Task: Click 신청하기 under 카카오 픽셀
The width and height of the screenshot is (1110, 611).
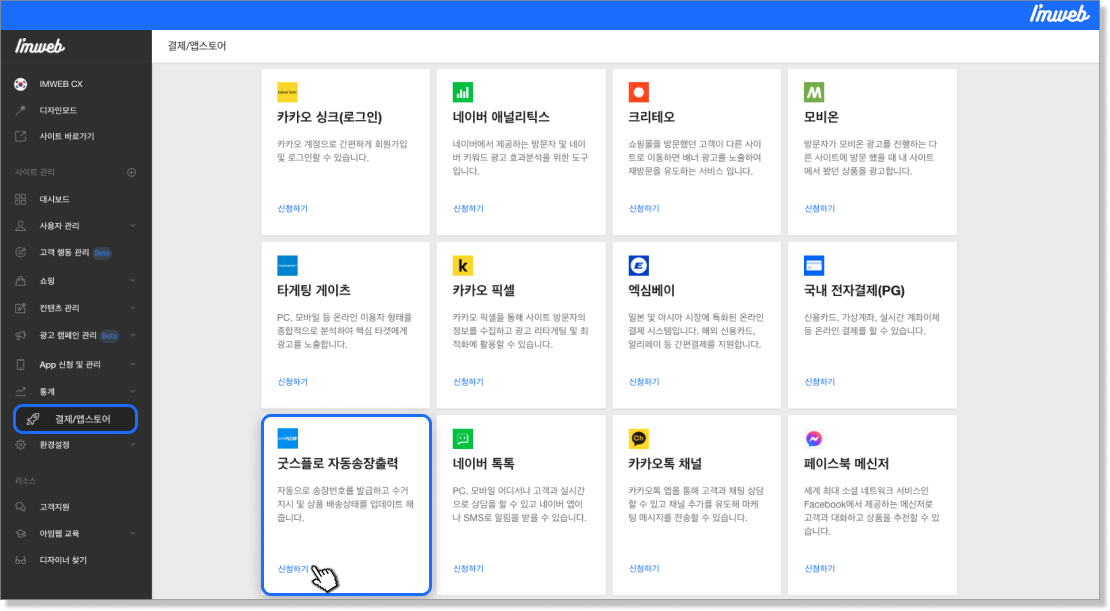Action: coord(468,382)
